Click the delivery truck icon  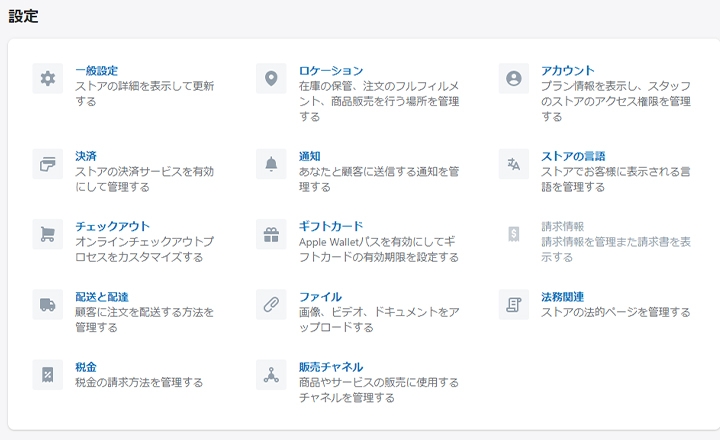click(x=47, y=304)
